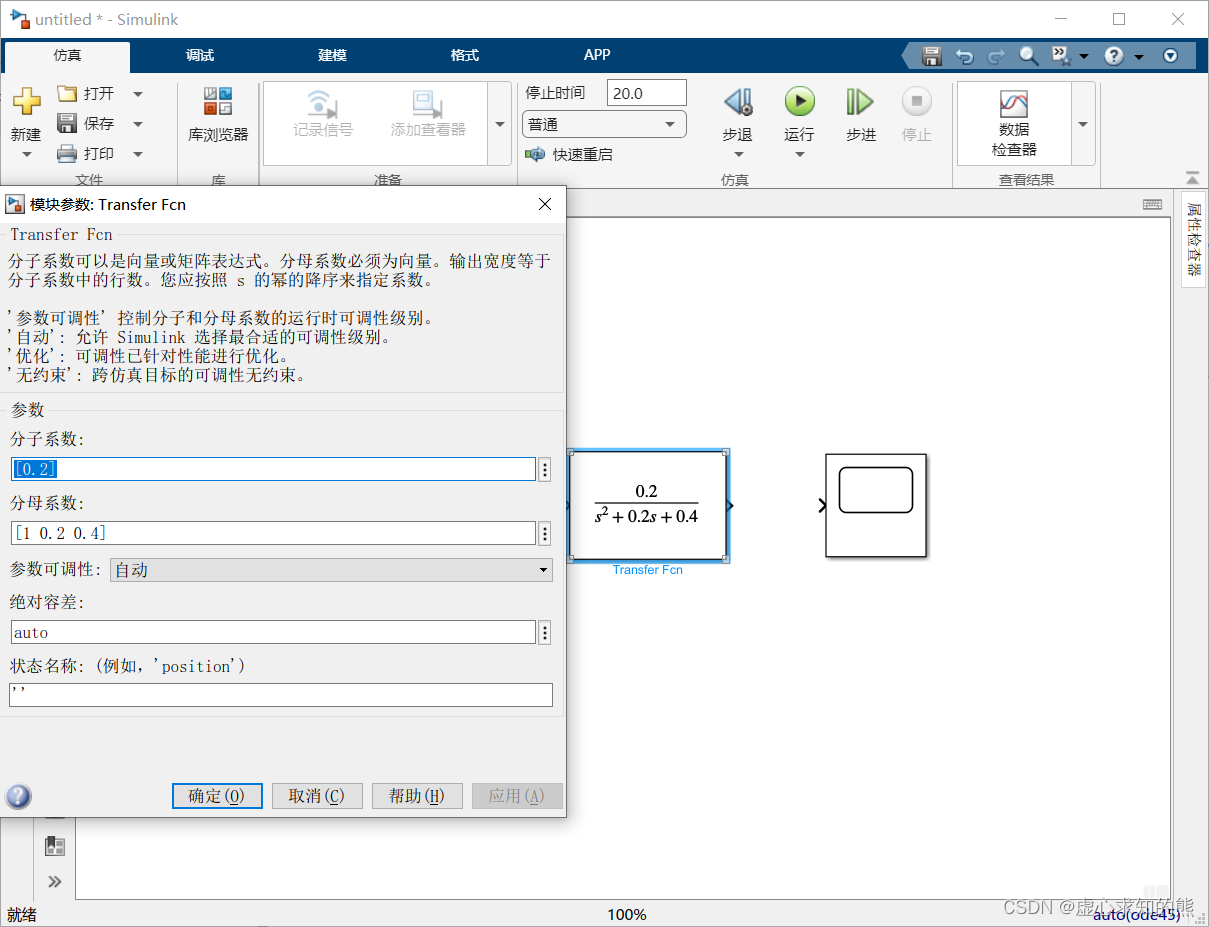Switch to the 调试 tab
The height and width of the screenshot is (927, 1209).
click(x=200, y=56)
